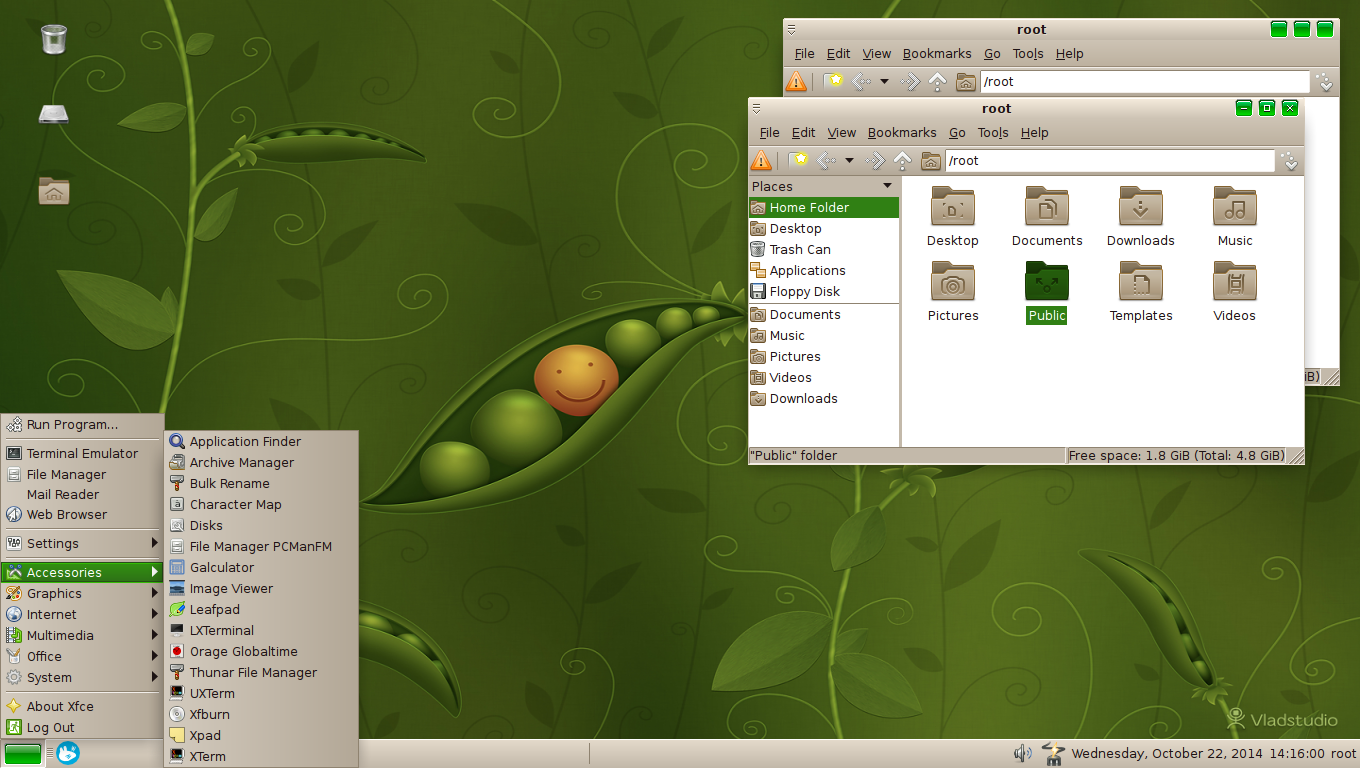
Task: Open the history dropdown arrow in front window
Action: [x=849, y=160]
